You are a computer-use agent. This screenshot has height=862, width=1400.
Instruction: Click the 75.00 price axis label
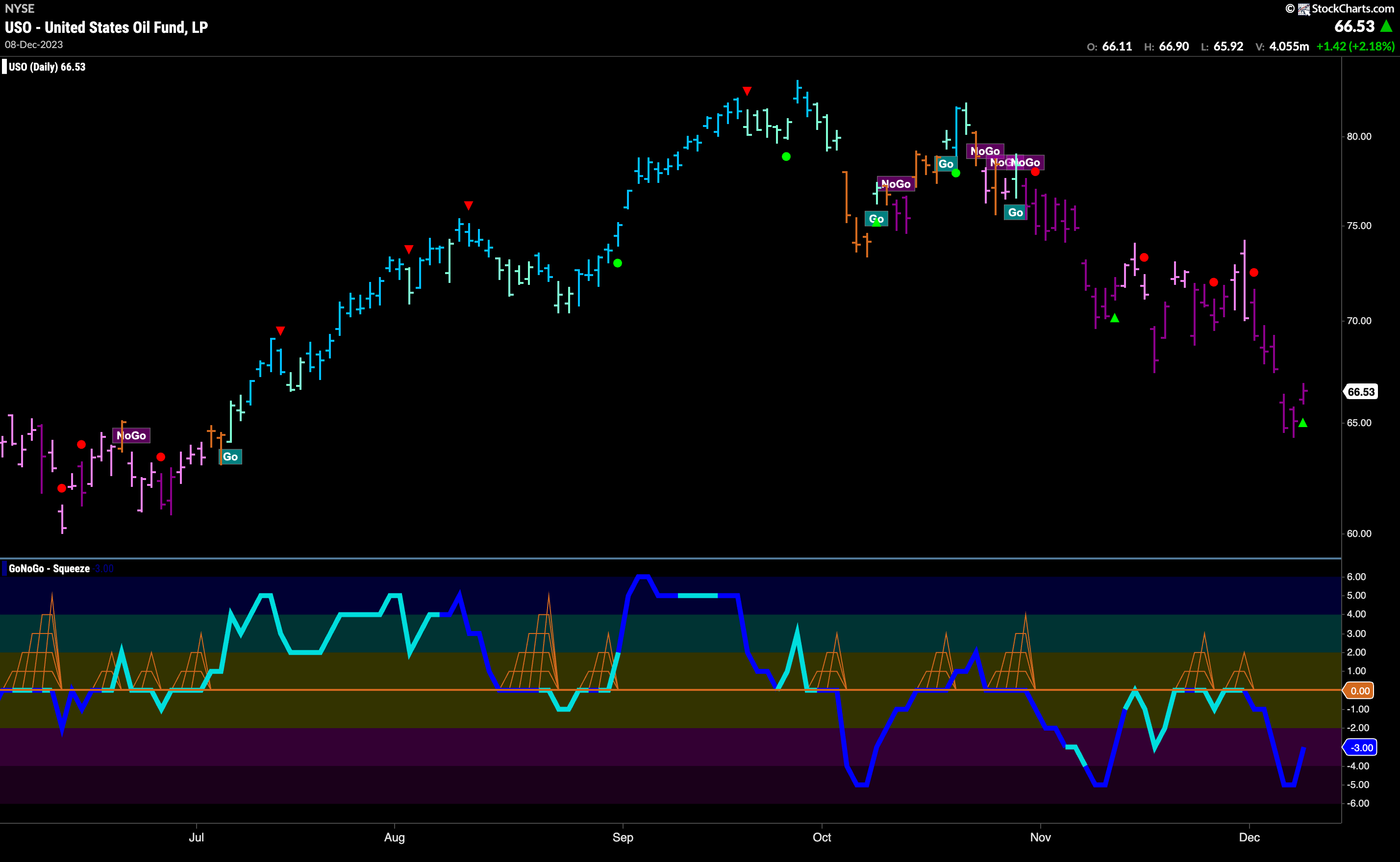click(x=1359, y=226)
